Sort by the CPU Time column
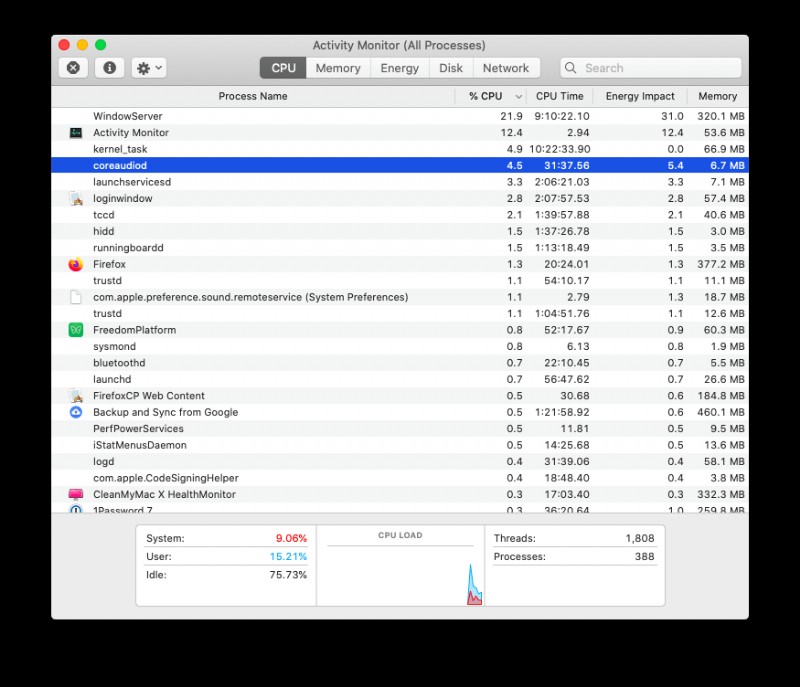This screenshot has height=687, width=800. [x=560, y=96]
